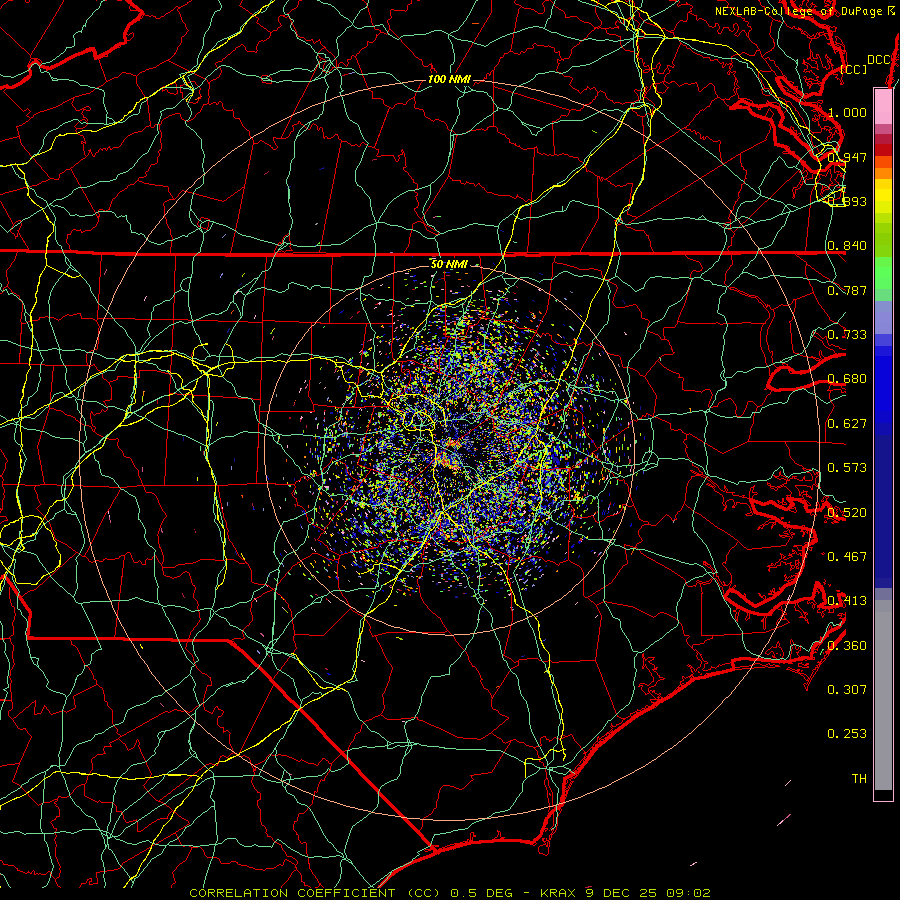Pick the pink swatch atop the color bar

pos(883,106)
